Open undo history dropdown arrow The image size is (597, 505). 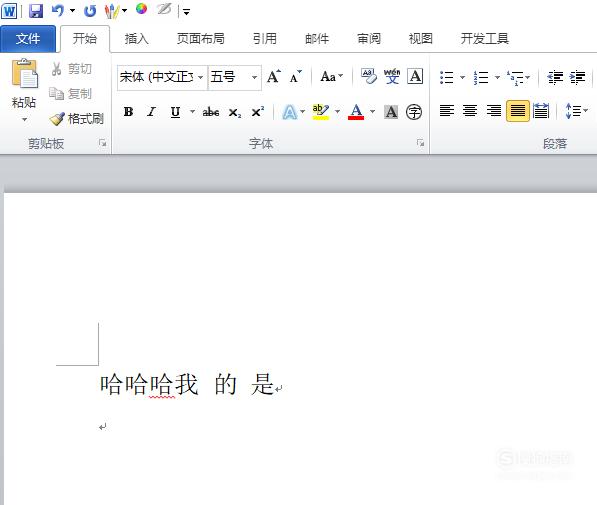(x=72, y=11)
